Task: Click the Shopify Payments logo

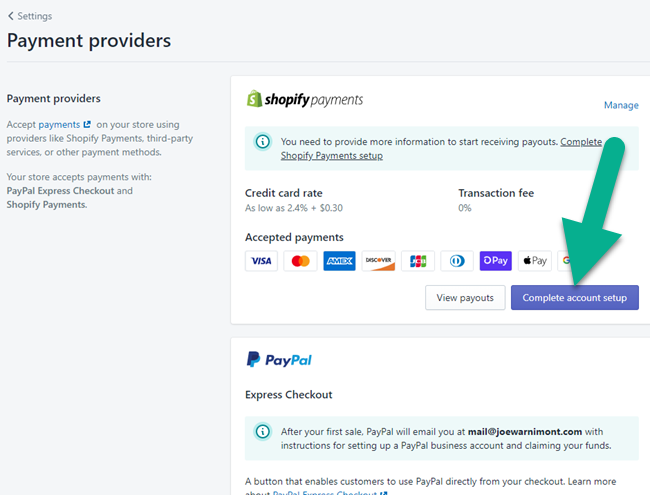Action: 305,100
